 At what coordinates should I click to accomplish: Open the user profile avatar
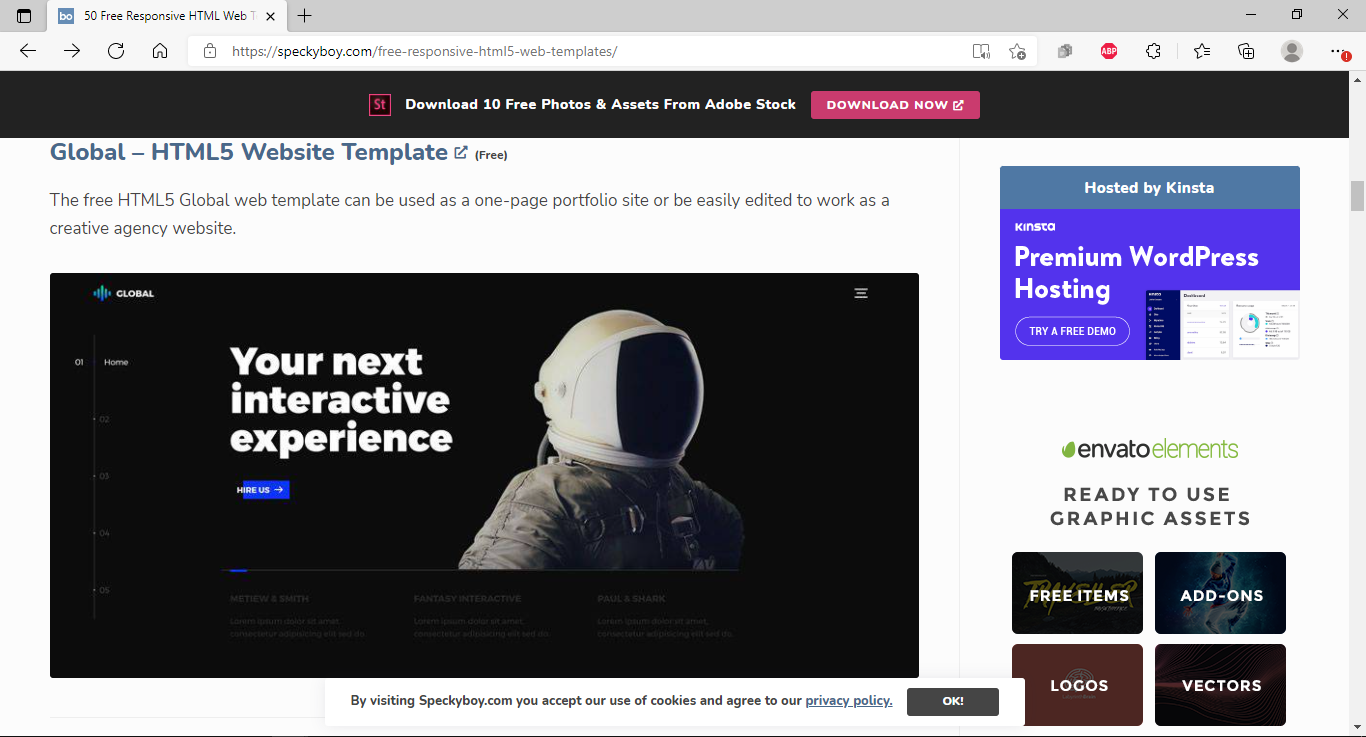[1292, 51]
